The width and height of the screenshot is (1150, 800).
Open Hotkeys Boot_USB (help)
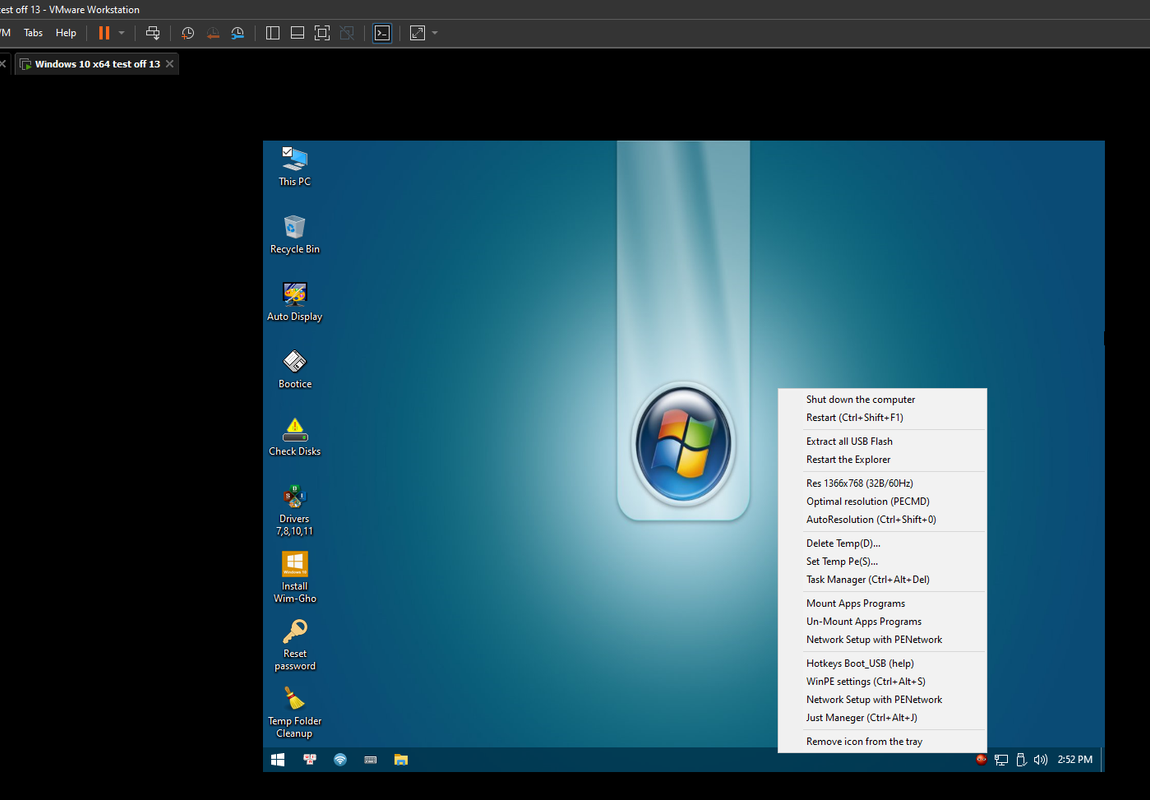click(x=882, y=664)
